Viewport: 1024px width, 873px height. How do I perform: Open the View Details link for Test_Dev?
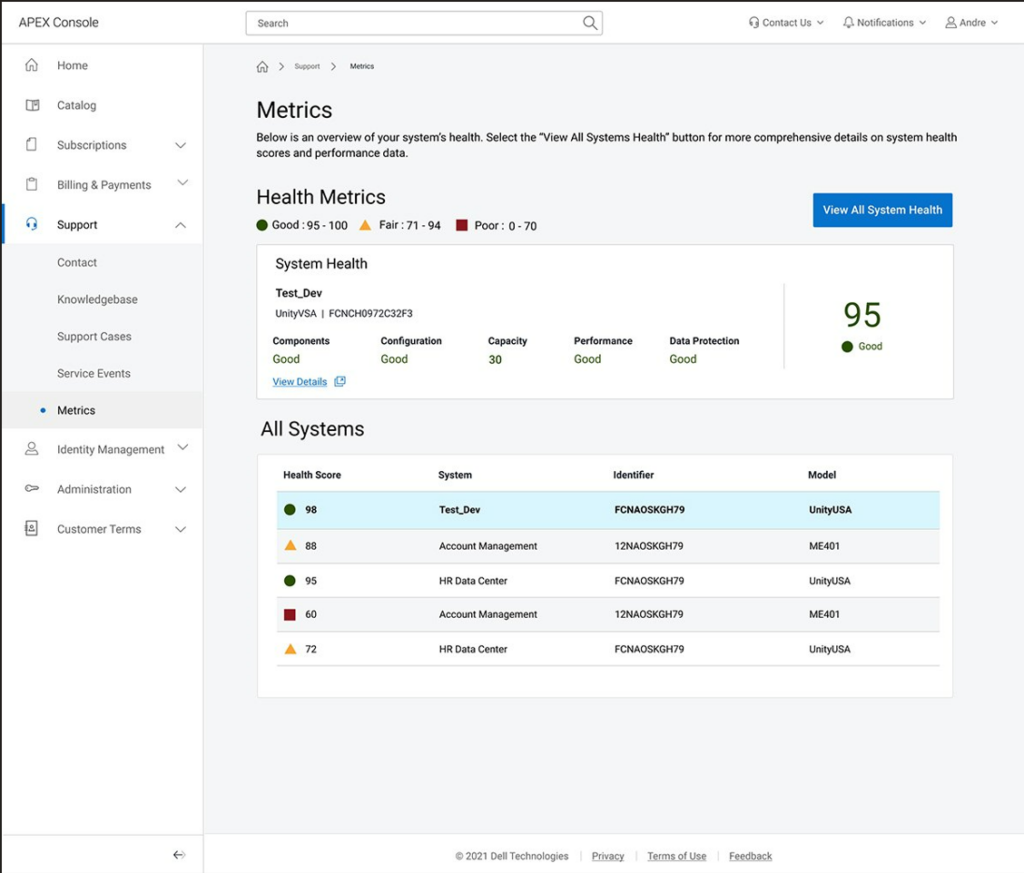pyautogui.click(x=301, y=381)
